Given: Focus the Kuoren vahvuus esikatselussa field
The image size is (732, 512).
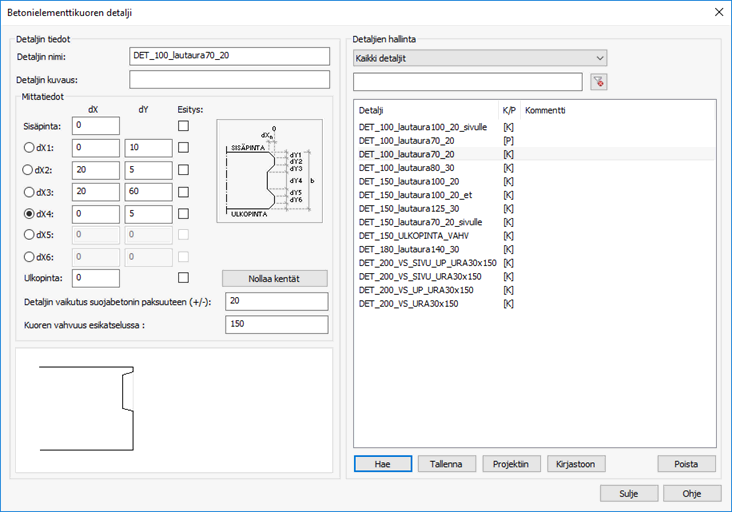Looking at the screenshot, I should pyautogui.click(x=277, y=324).
